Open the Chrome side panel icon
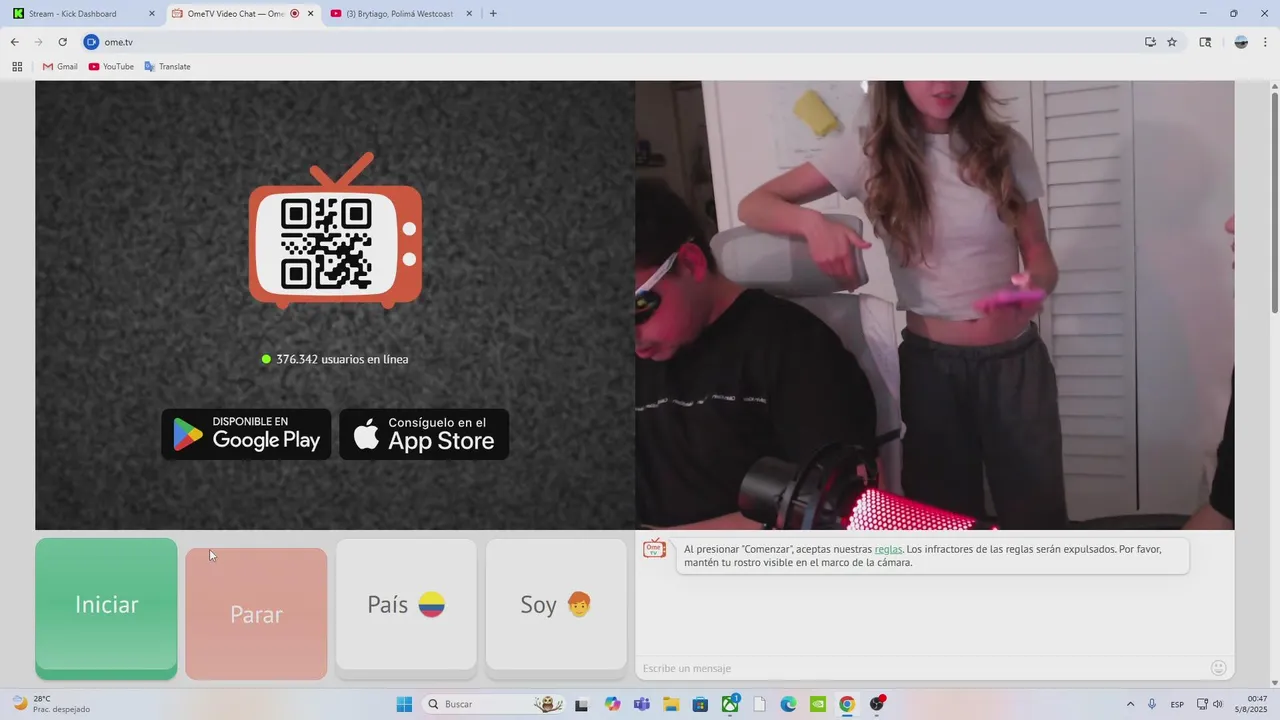The image size is (1280, 720). (1205, 42)
